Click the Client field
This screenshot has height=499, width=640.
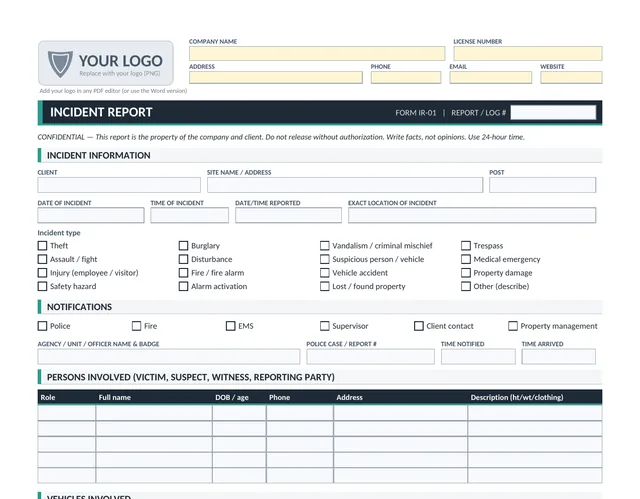click(x=119, y=185)
